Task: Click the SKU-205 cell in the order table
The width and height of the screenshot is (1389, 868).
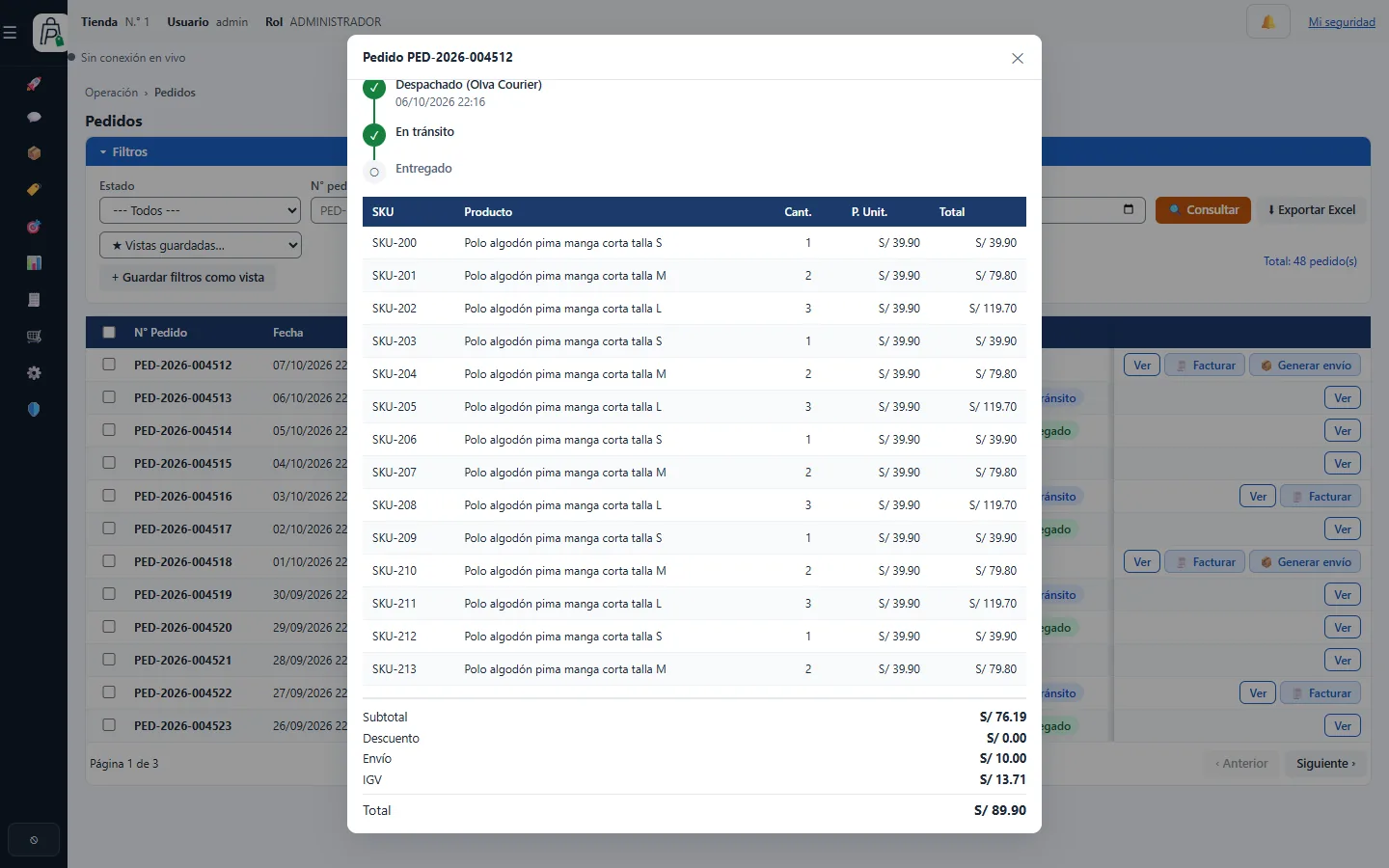Action: 395,407
